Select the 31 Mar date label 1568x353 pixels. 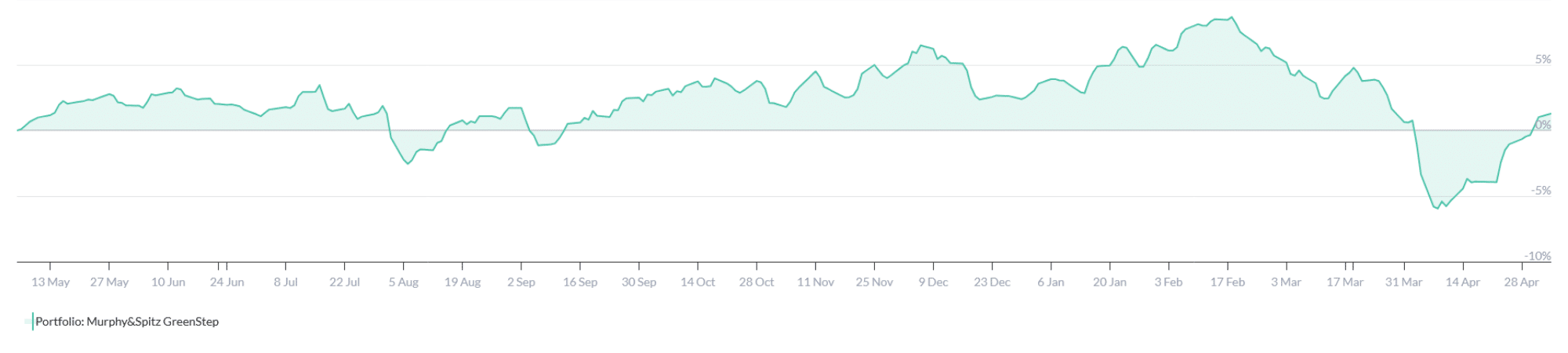click(1403, 282)
